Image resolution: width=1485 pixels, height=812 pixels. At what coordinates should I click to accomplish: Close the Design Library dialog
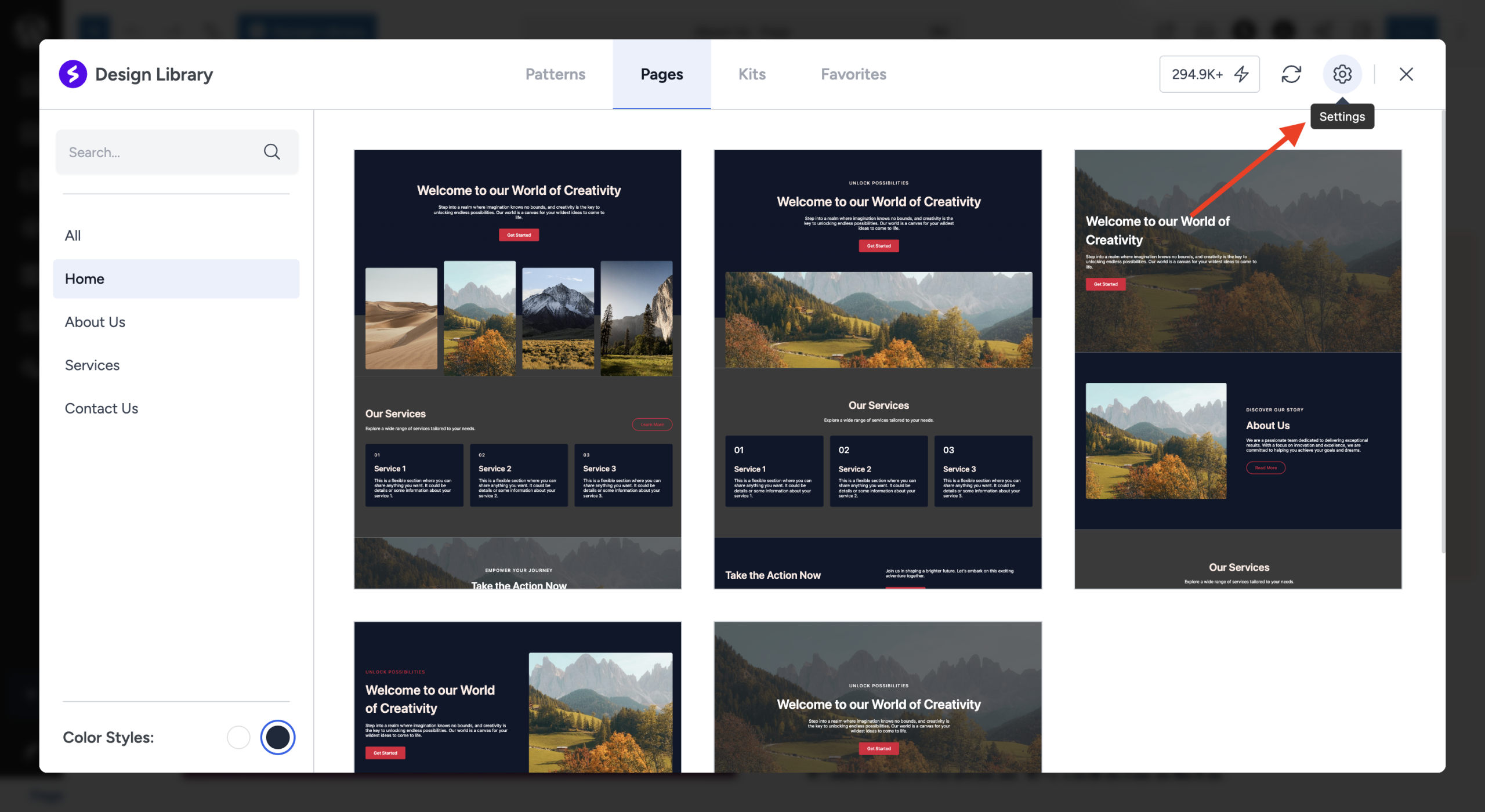(x=1406, y=74)
